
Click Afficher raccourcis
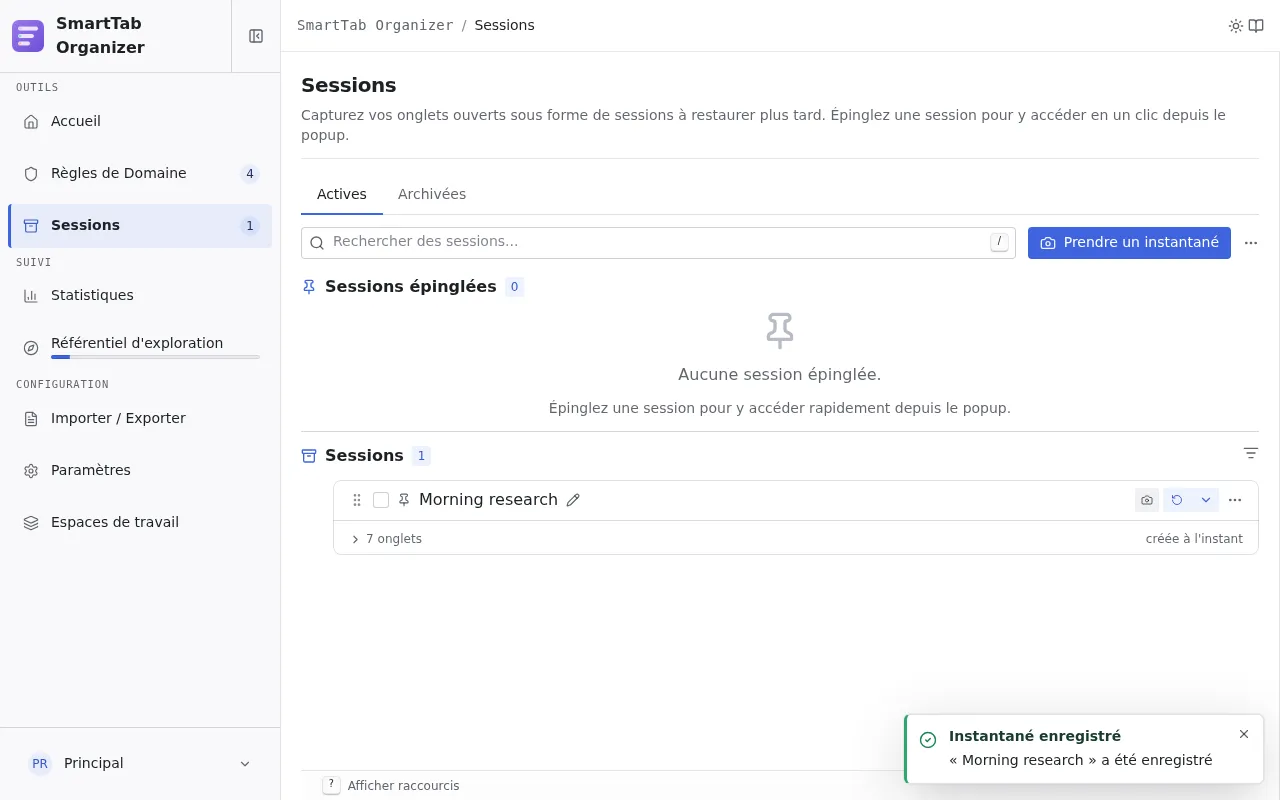coord(403,786)
